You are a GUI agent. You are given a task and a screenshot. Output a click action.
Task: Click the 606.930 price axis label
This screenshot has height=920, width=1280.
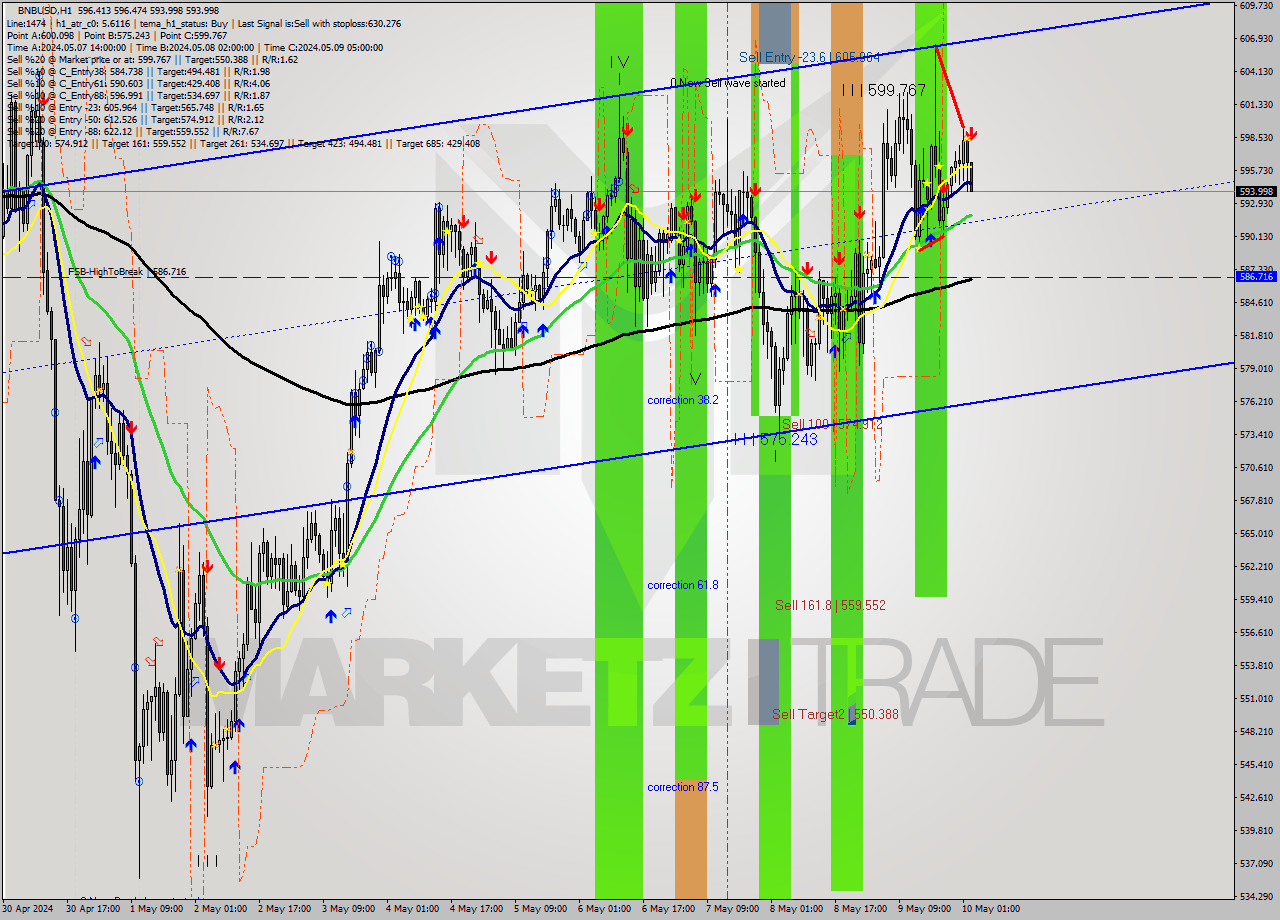tap(1256, 38)
